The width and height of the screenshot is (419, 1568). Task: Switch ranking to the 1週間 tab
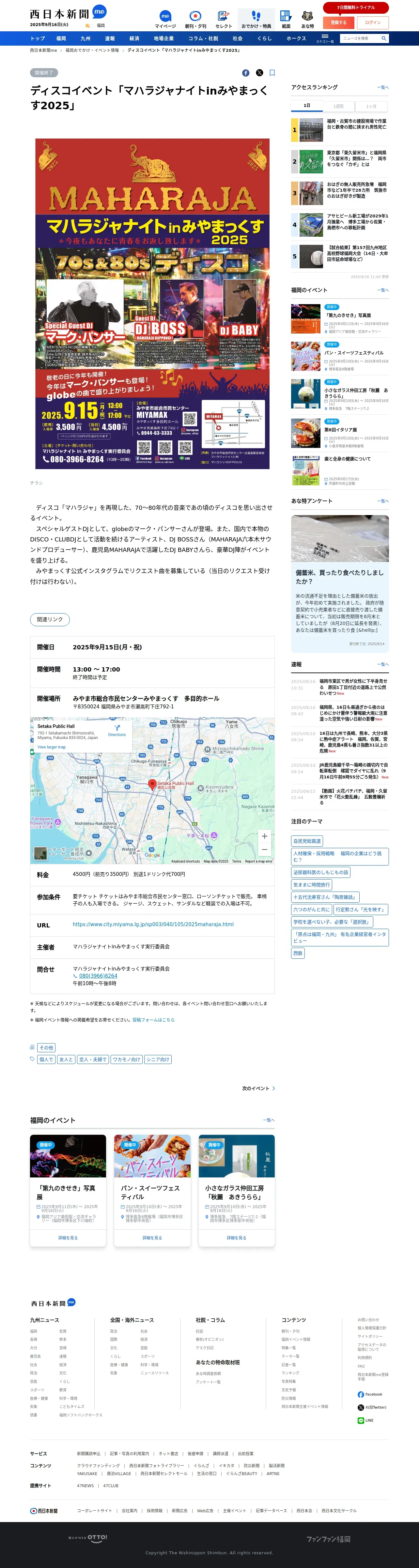point(339,106)
